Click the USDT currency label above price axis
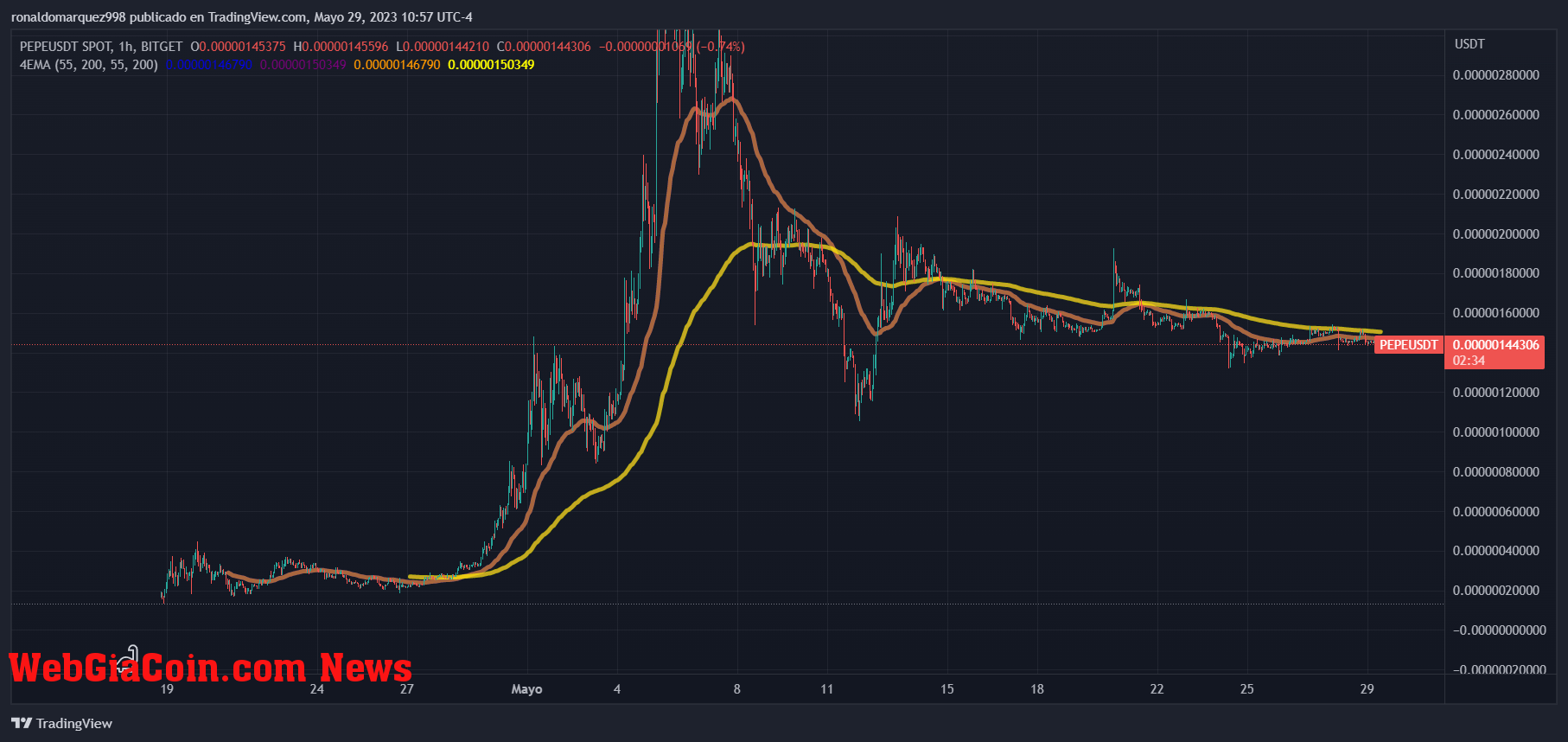This screenshot has width=1568, height=742. tap(1469, 44)
